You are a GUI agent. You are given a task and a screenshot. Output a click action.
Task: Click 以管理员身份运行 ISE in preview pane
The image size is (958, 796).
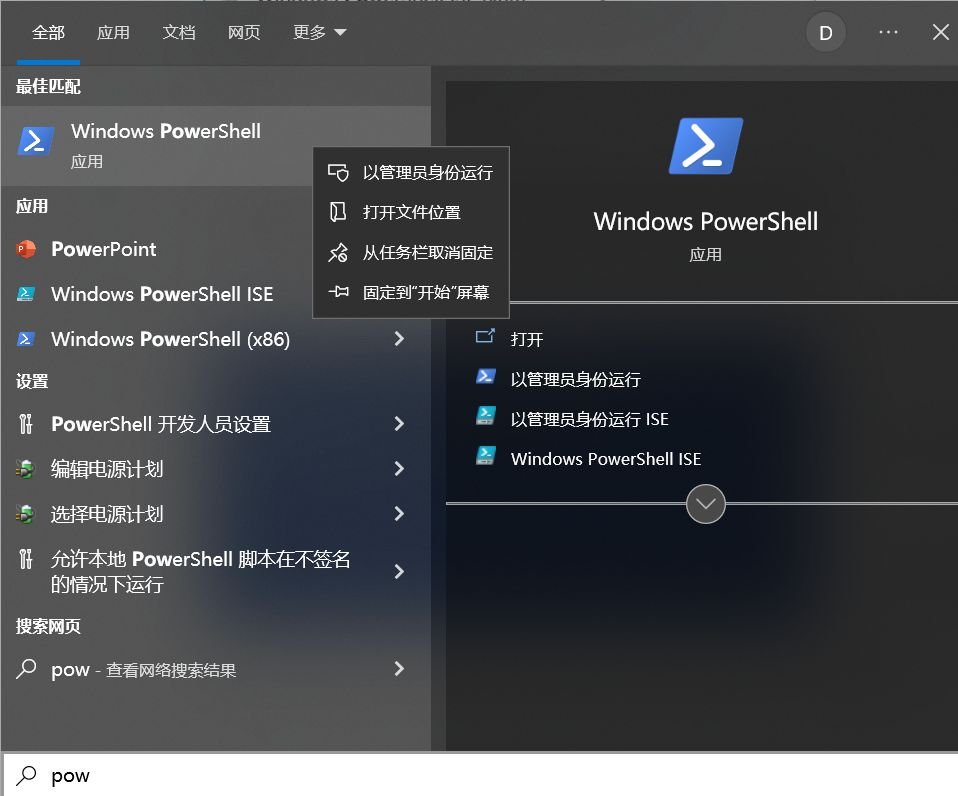point(589,419)
